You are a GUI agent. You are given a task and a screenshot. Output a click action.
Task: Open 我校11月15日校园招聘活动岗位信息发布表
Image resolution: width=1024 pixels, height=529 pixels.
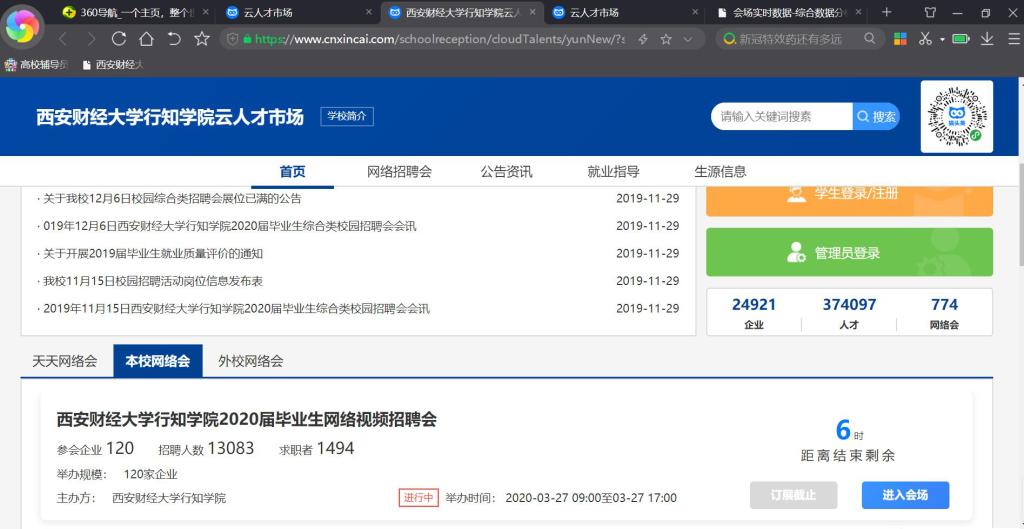153,281
